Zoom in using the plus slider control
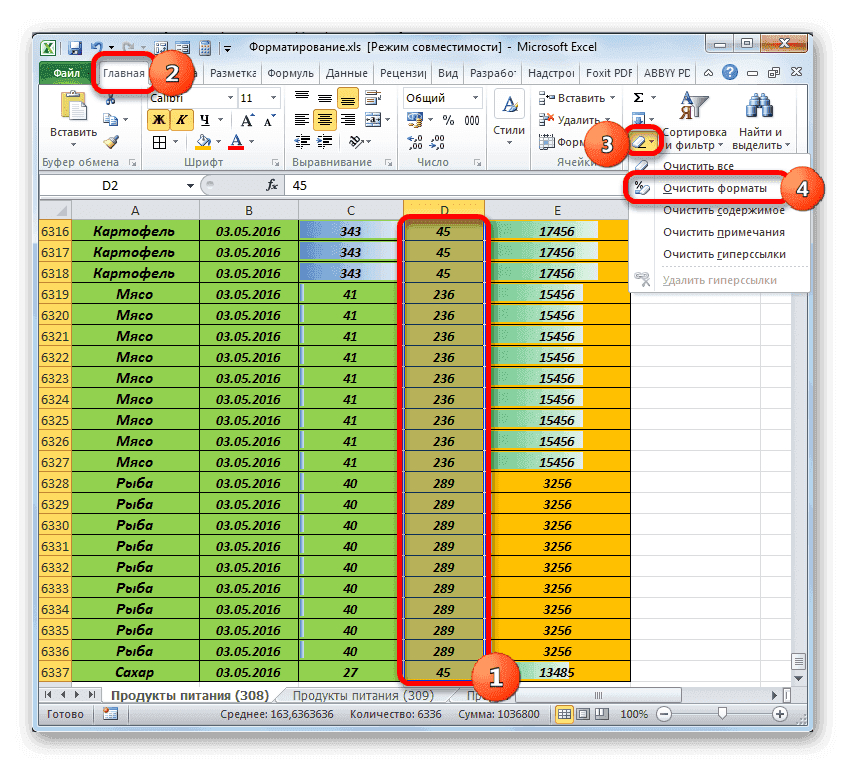This screenshot has height=764, width=845. point(779,714)
